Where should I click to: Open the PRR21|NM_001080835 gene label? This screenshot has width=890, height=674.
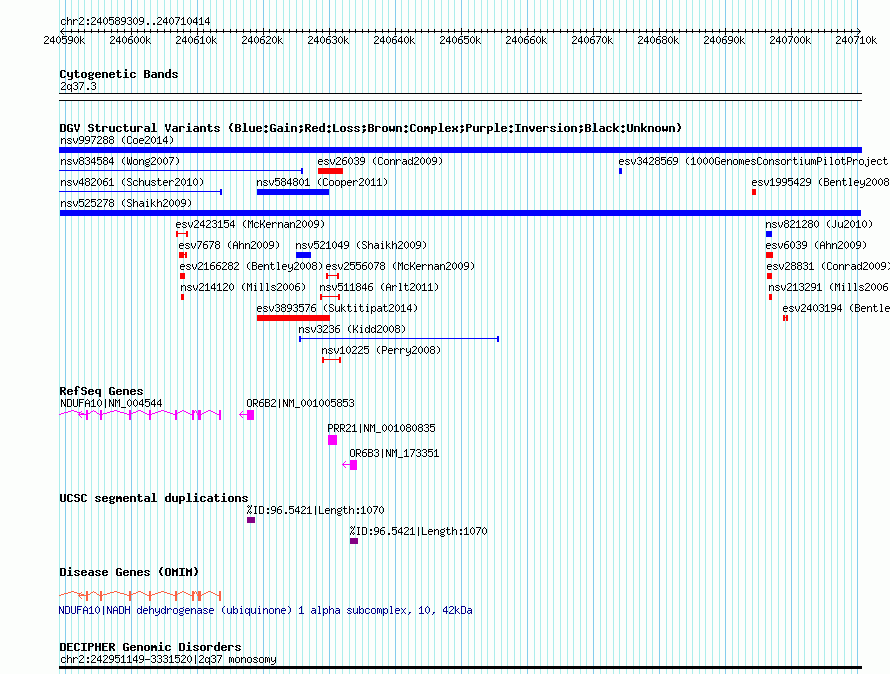(x=381, y=428)
